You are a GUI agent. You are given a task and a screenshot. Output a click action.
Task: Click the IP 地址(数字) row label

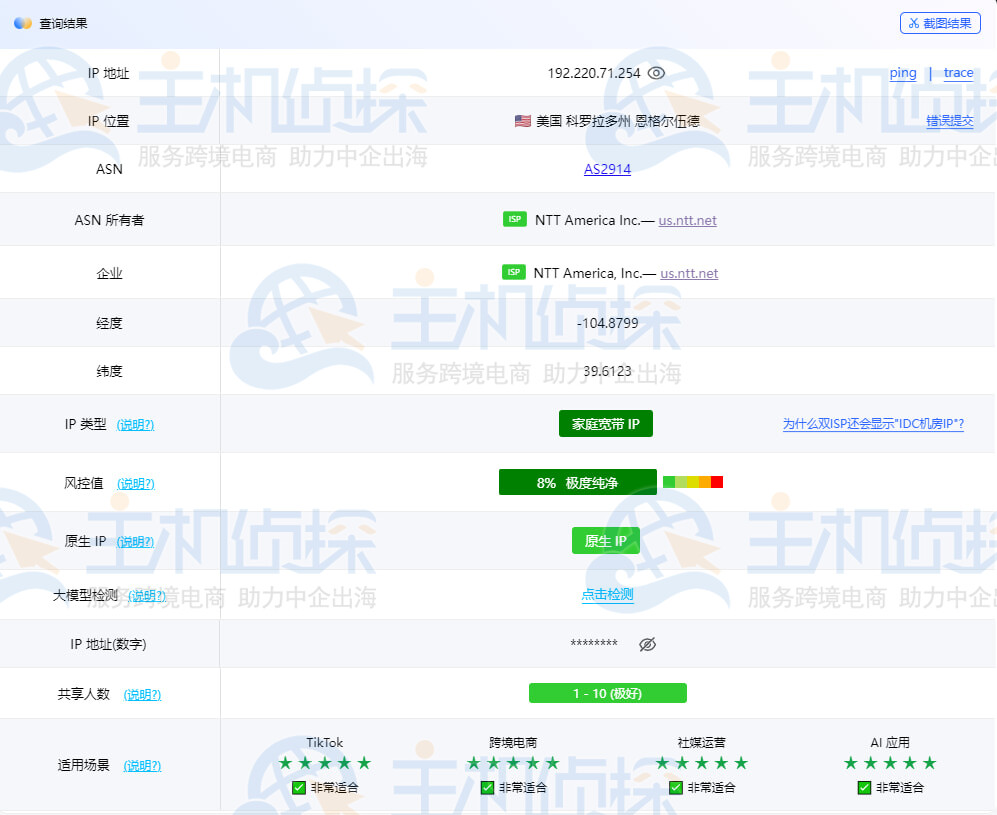(x=108, y=644)
